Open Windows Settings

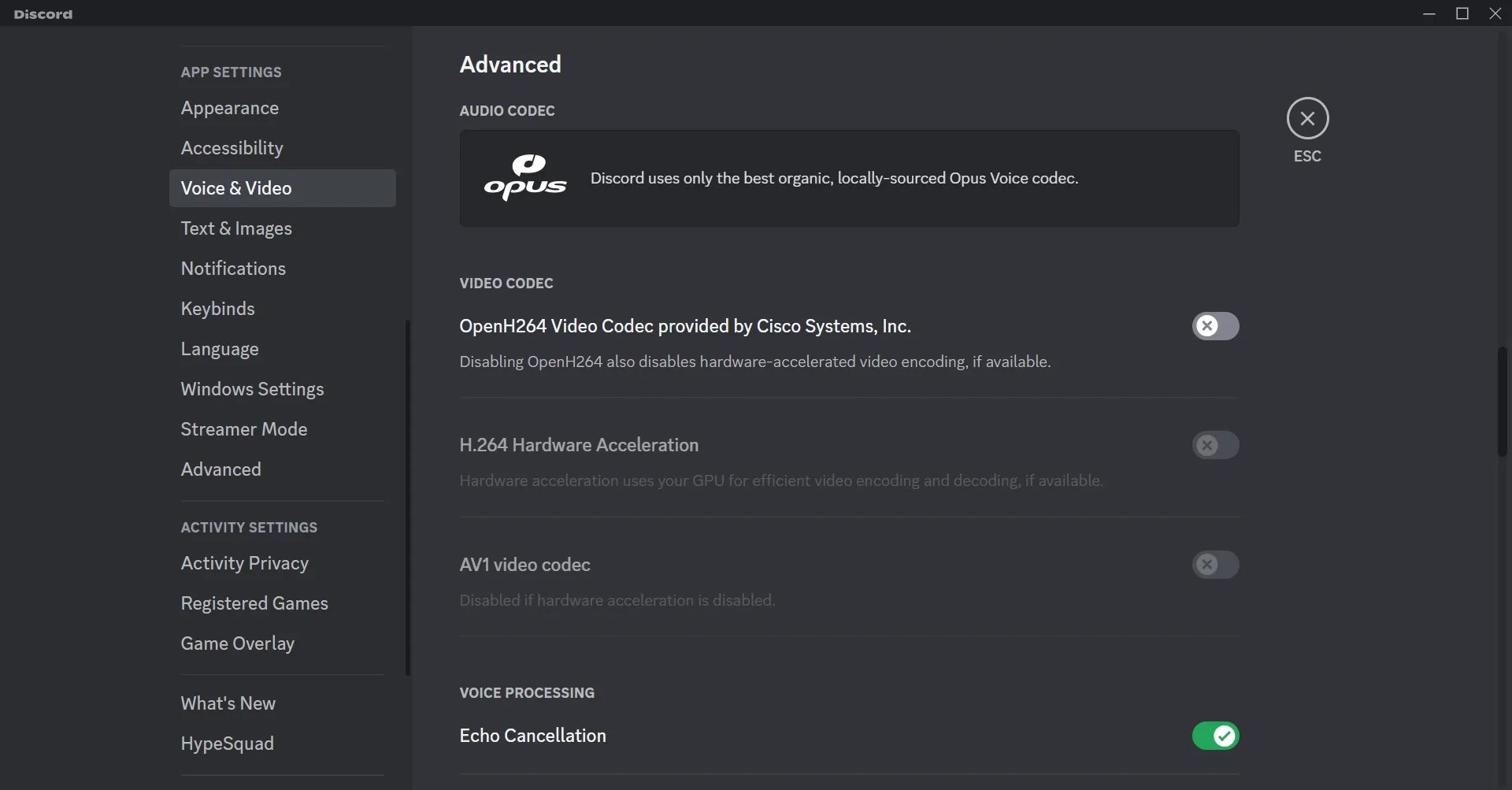click(252, 389)
